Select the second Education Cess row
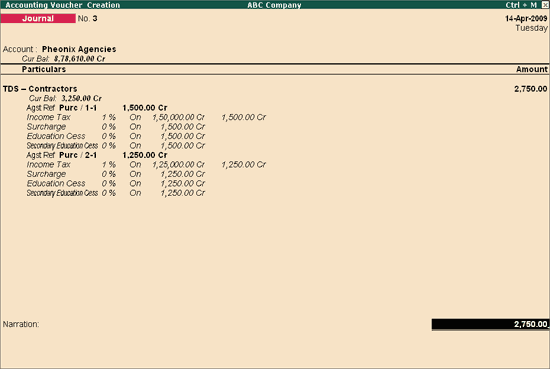Viewport: 550px width, 369px height. click(116, 183)
